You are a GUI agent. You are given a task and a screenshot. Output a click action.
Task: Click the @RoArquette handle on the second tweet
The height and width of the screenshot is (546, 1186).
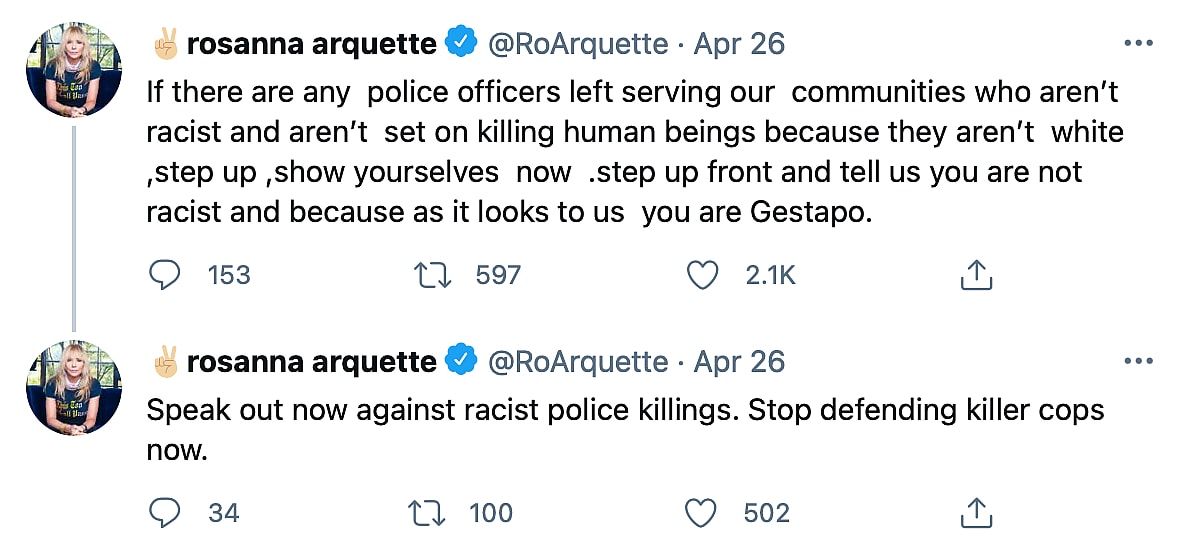click(x=577, y=361)
